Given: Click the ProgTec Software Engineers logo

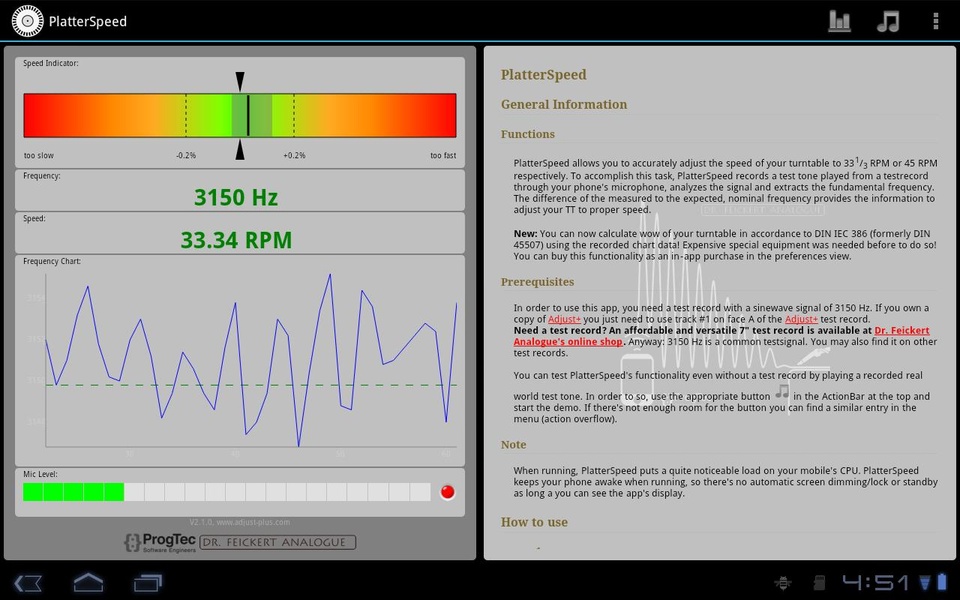Looking at the screenshot, I should pos(160,542).
